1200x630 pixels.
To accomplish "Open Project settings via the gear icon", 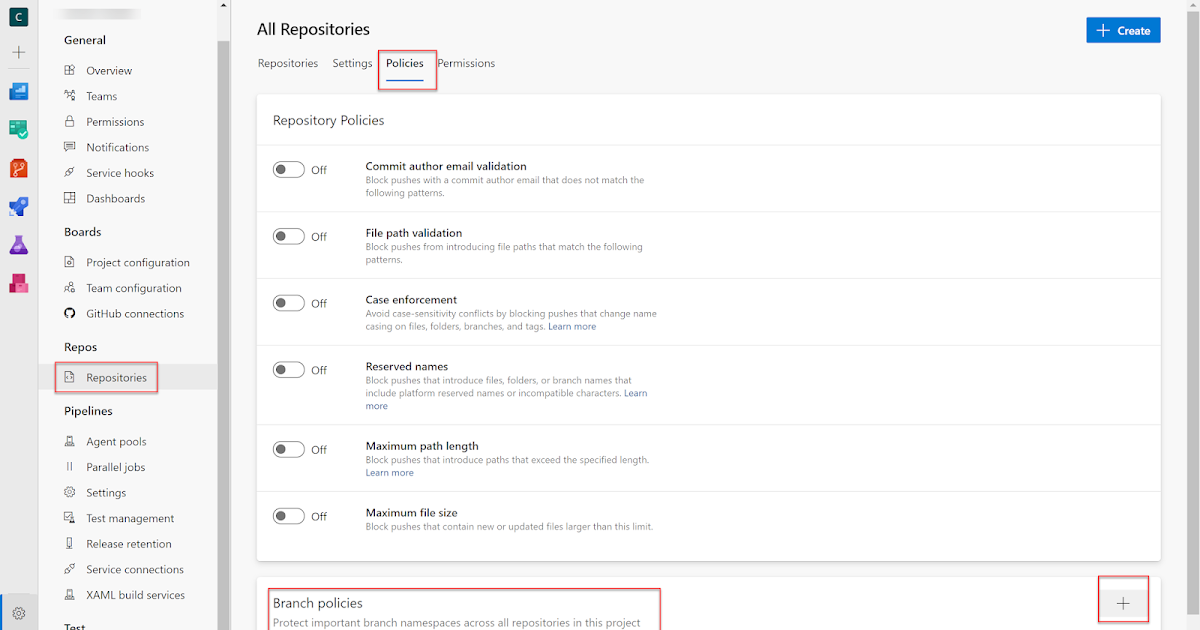I will [x=17, y=612].
